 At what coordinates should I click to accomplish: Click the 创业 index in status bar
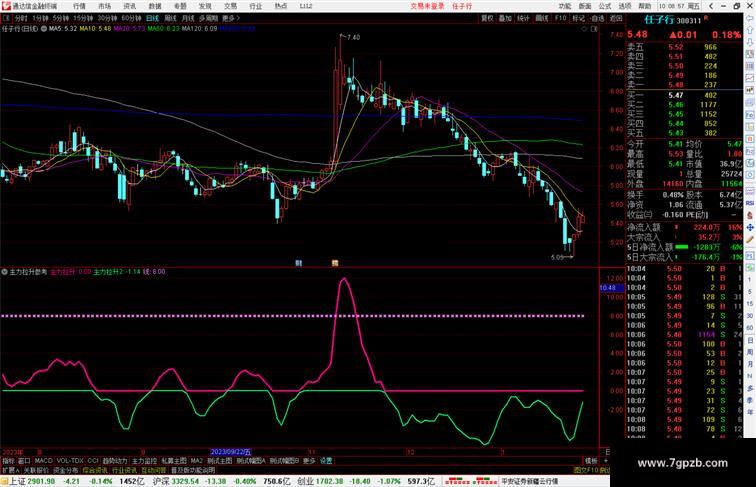coord(305,481)
